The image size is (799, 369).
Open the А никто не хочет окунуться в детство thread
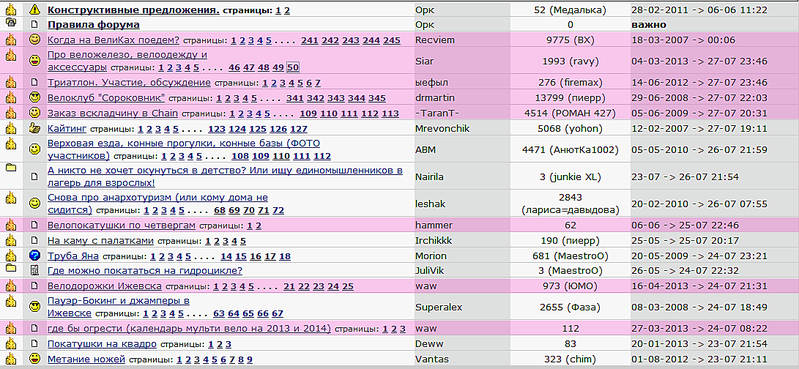point(225,176)
